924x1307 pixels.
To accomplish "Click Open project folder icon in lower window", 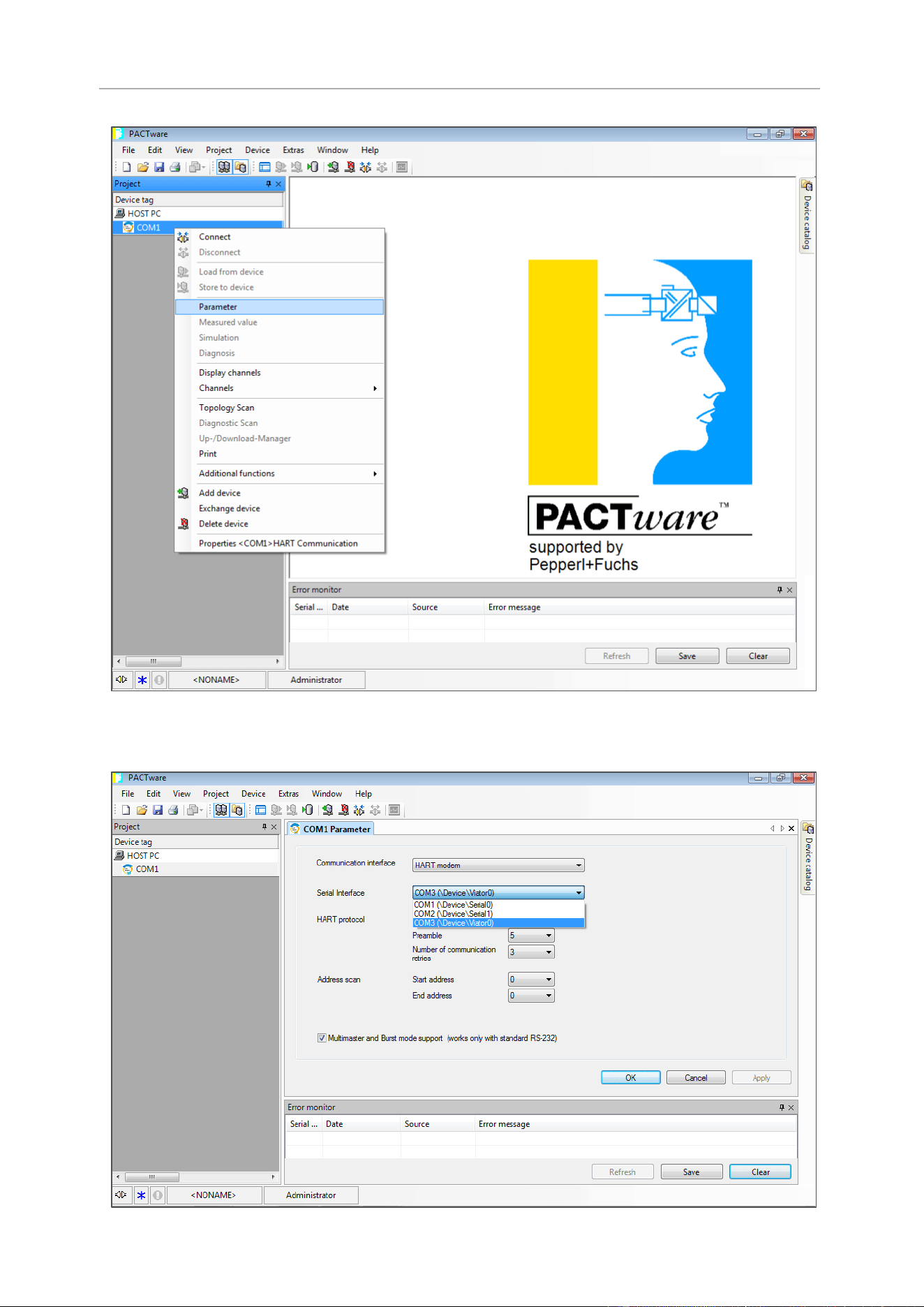I will click(x=142, y=811).
